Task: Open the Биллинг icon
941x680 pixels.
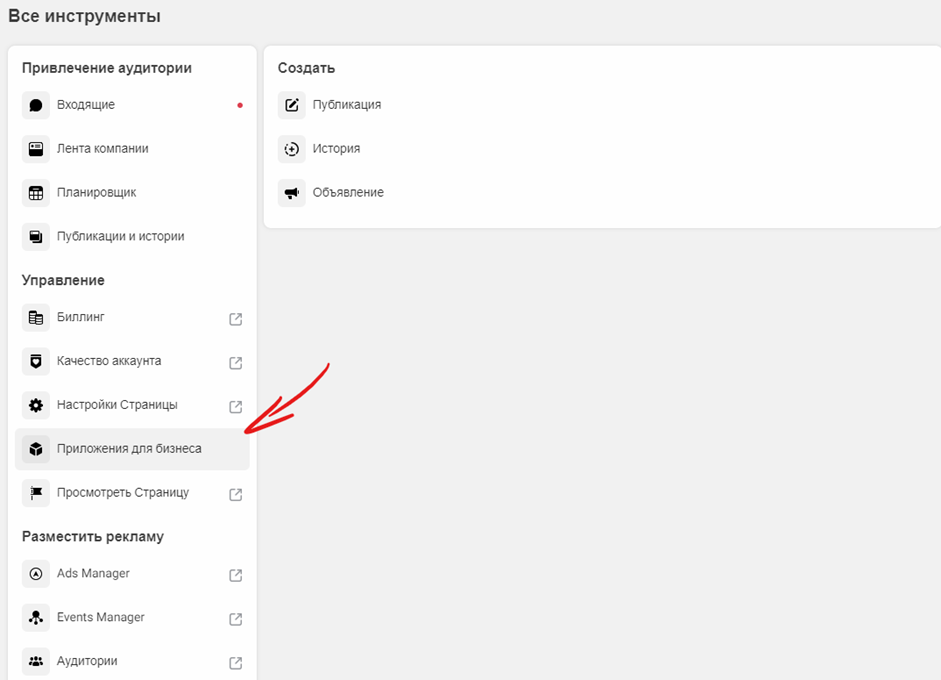Action: coord(36,318)
